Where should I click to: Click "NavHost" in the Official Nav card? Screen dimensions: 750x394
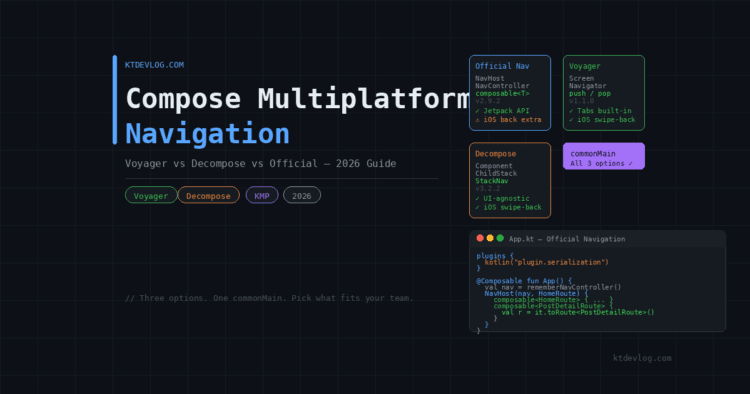pos(489,78)
